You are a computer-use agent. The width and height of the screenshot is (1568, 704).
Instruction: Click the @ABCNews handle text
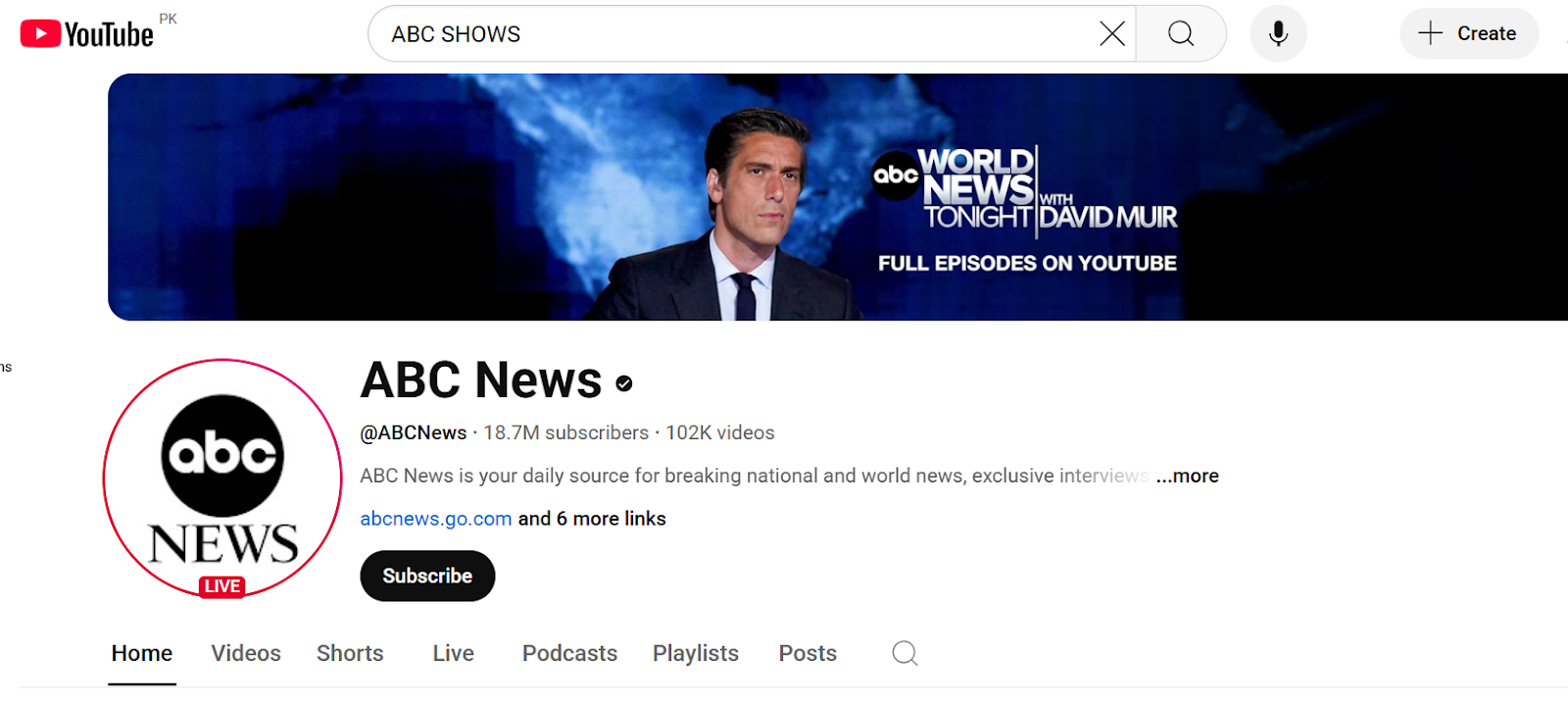414,432
